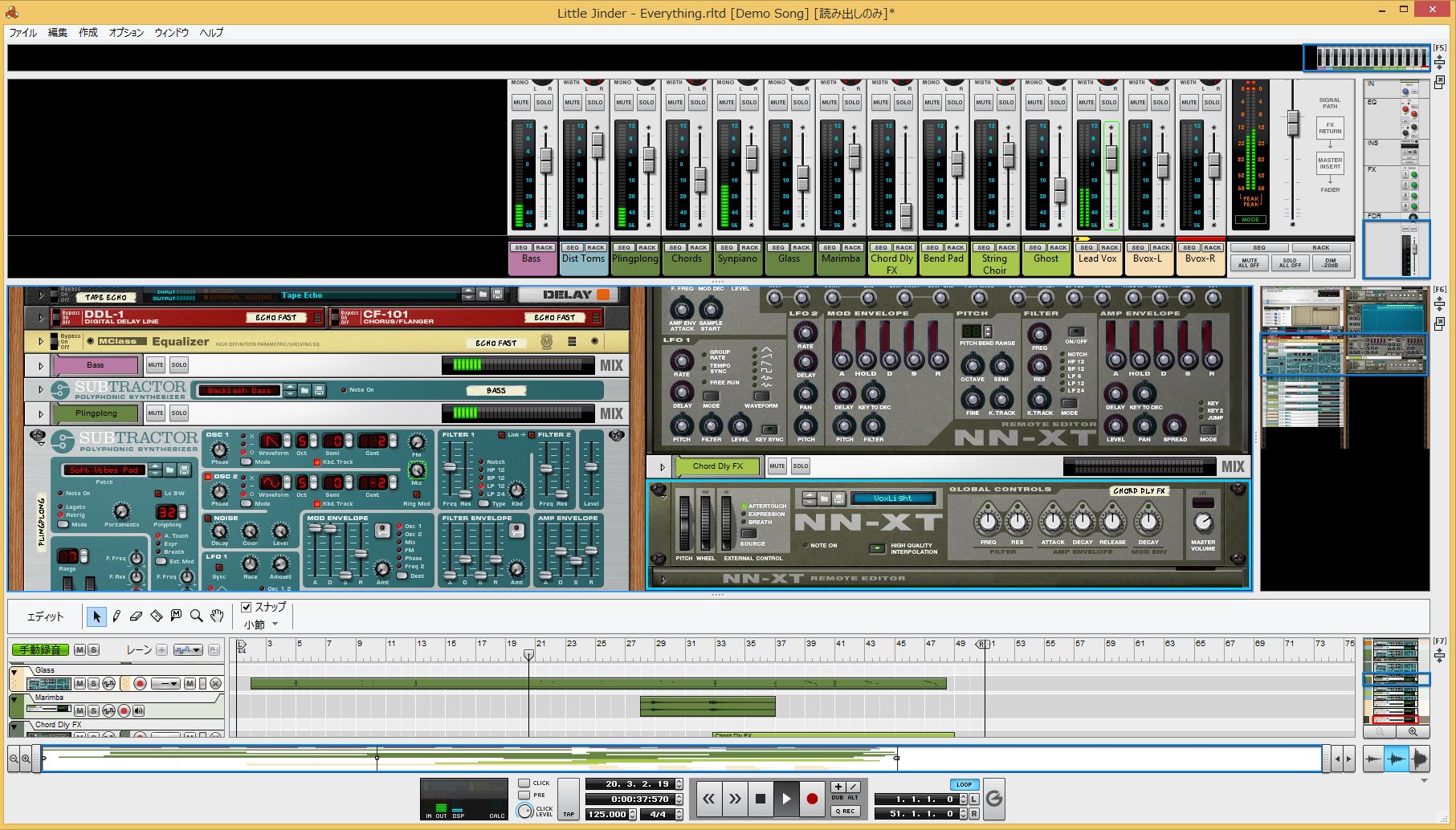The image size is (1456, 830).
Task: Toggle the Snap checkbox
Action: pos(247,608)
